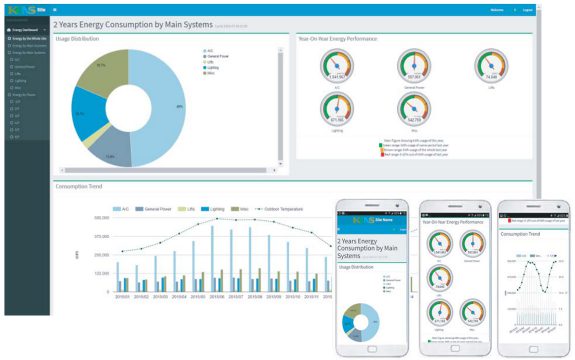This screenshot has width=575, height=360.
Task: Toggle A/C series in Consumption Trend legend
Action: click(121, 209)
